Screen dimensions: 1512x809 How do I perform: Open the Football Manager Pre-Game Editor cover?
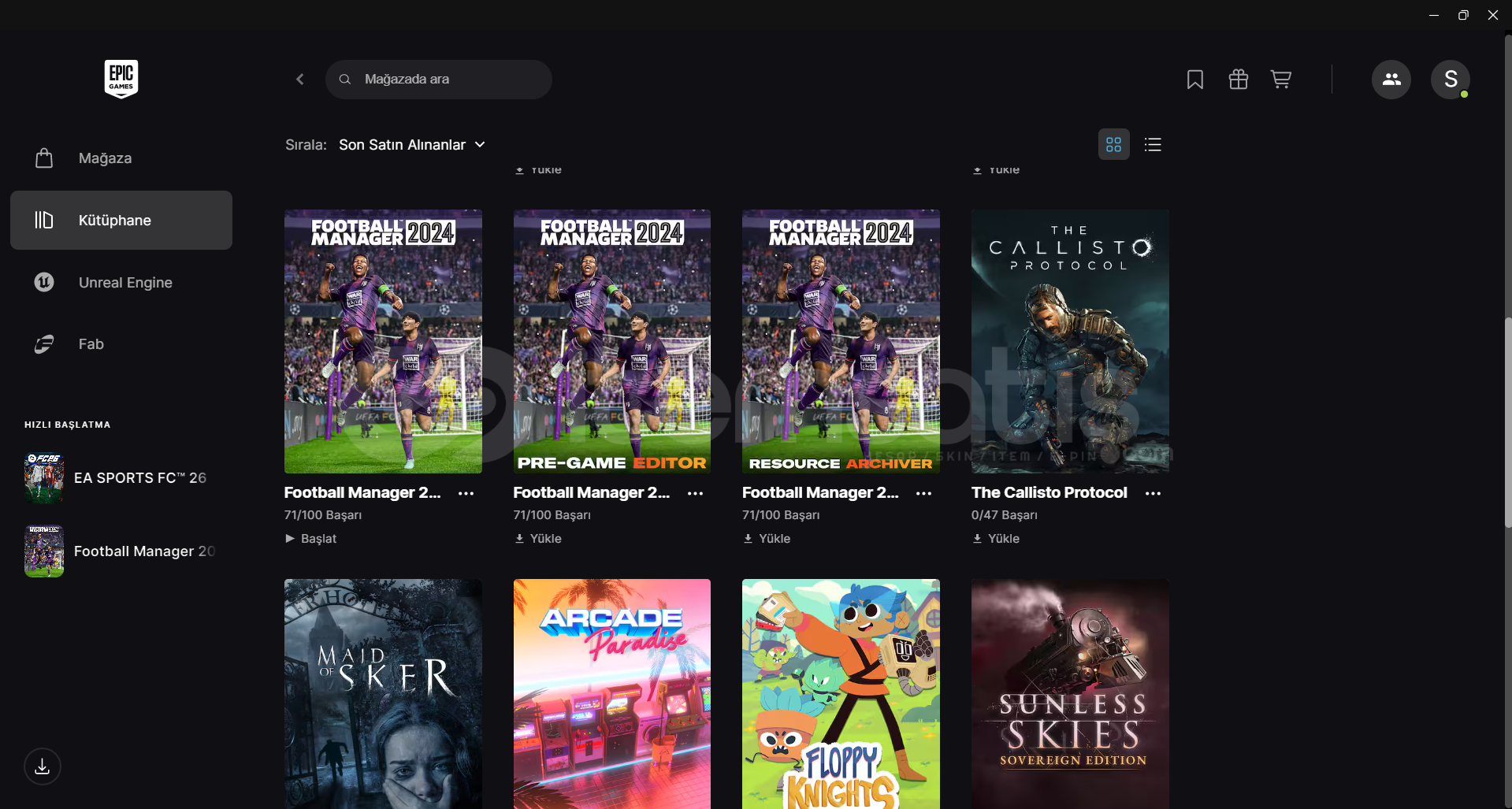[x=612, y=341]
